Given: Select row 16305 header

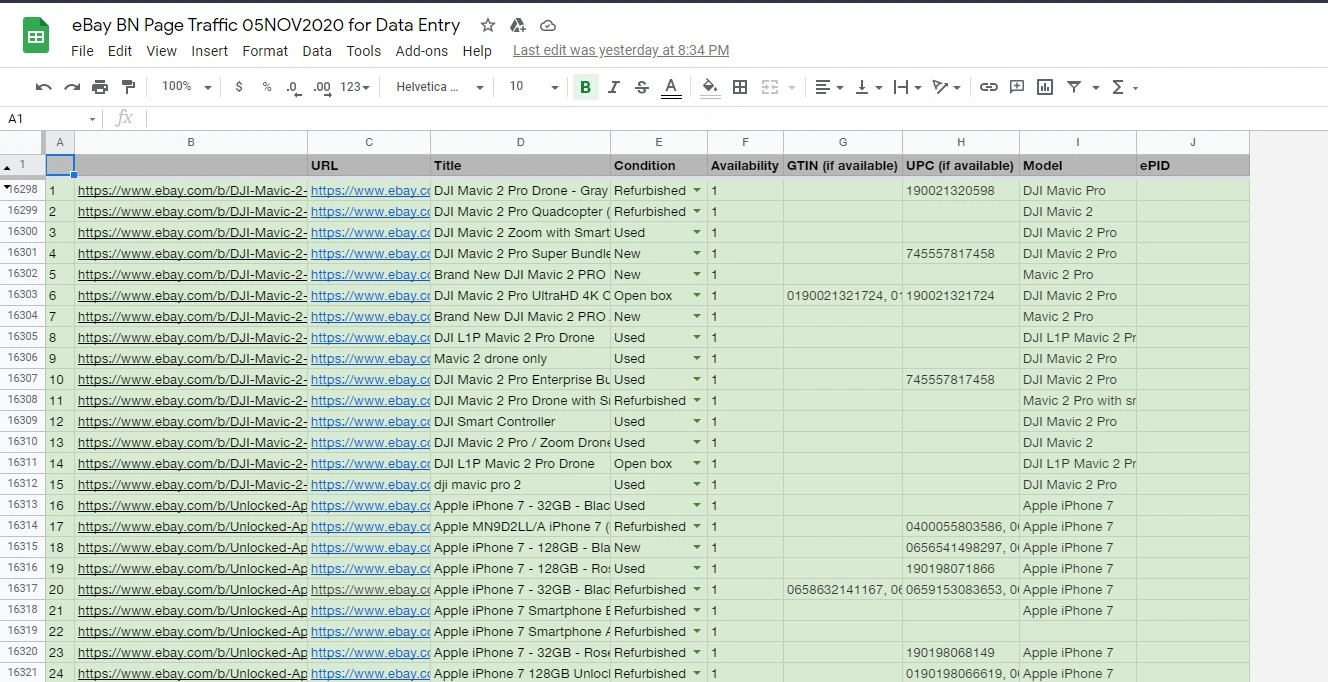Looking at the screenshot, I should point(22,337).
